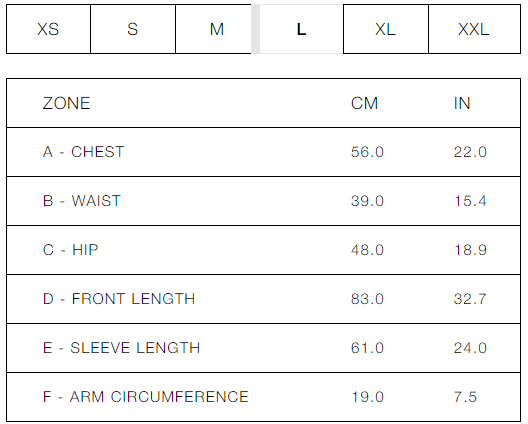Select the E - SLEEVE LENGTH row
The height and width of the screenshot is (424, 528).
(263, 348)
